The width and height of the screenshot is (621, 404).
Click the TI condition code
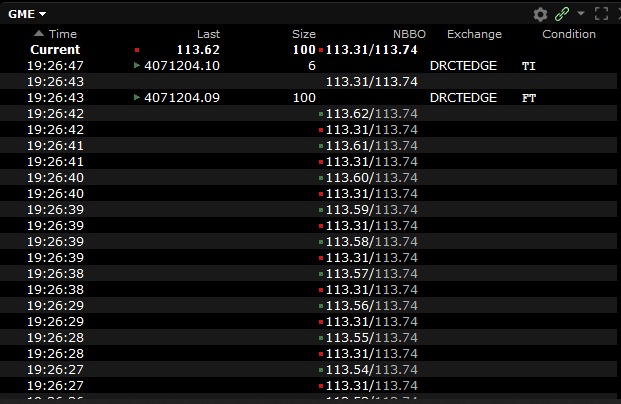coord(529,66)
